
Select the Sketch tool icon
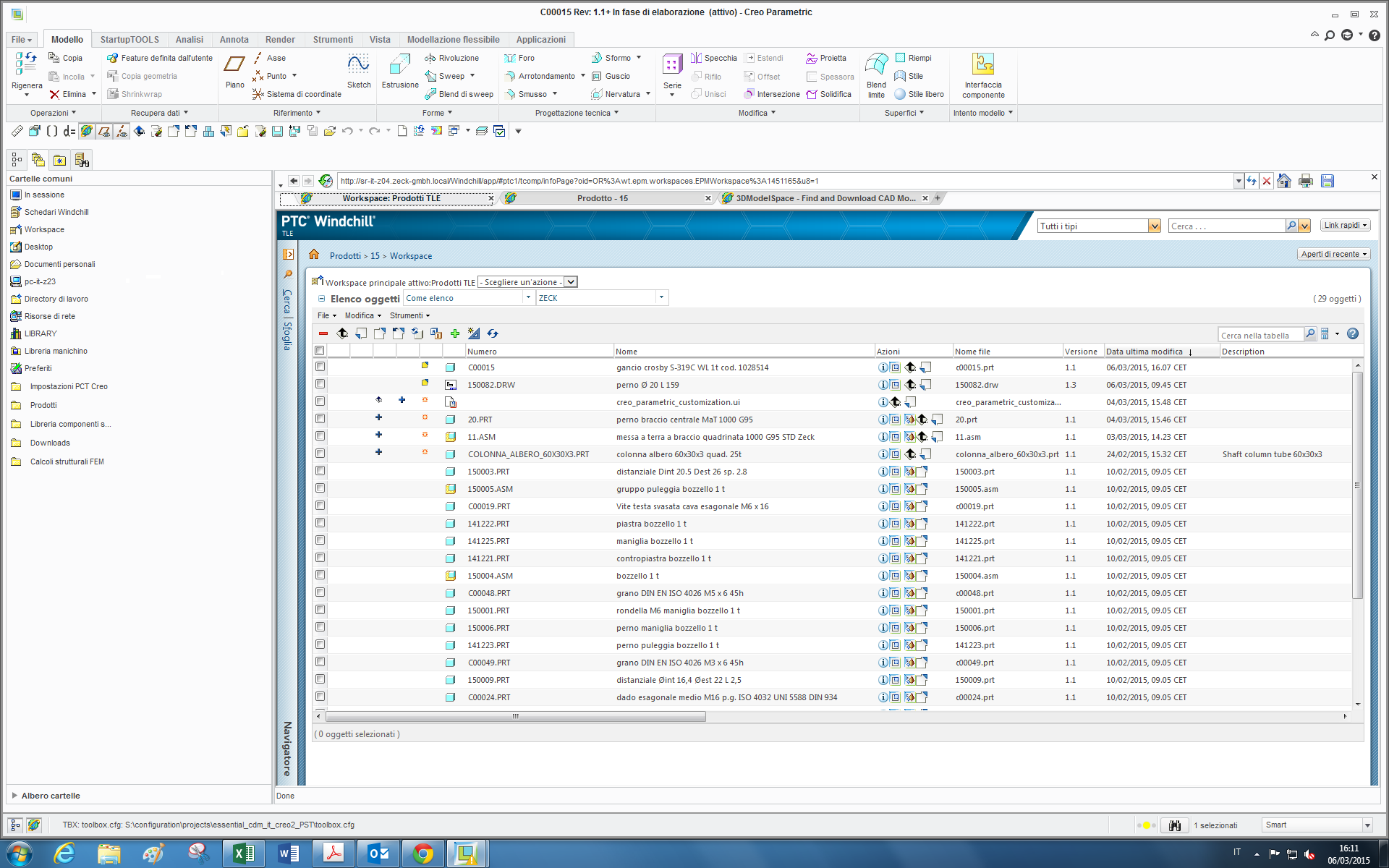click(x=358, y=66)
